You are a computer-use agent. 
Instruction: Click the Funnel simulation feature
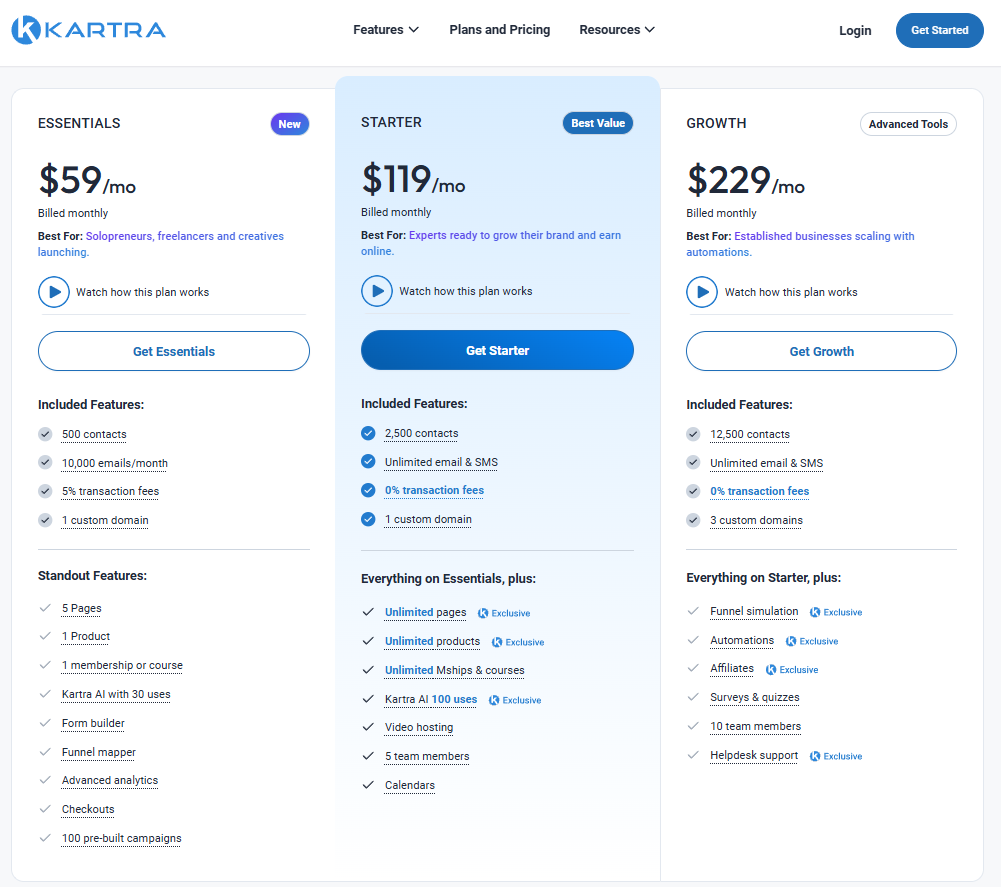click(754, 611)
